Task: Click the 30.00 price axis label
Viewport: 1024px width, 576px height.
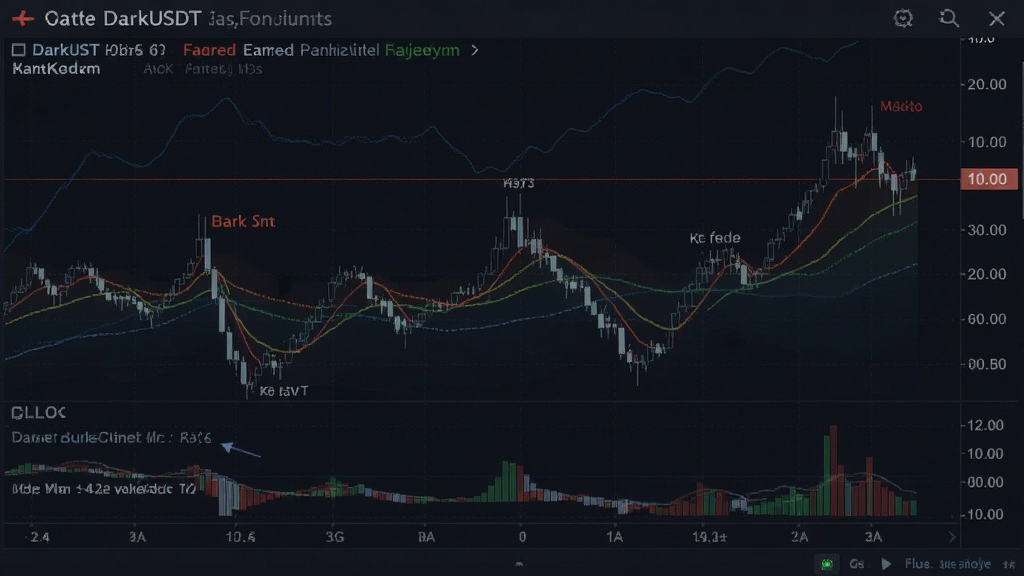Action: pos(987,230)
